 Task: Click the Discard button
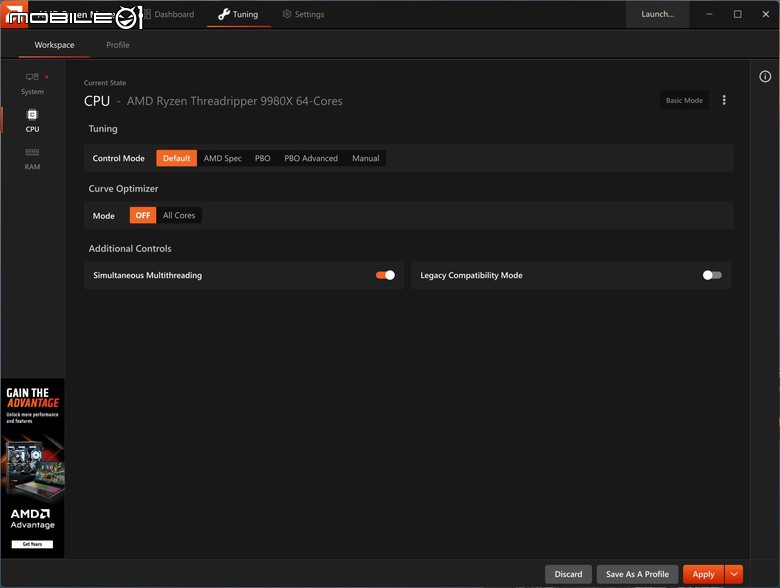click(x=568, y=574)
